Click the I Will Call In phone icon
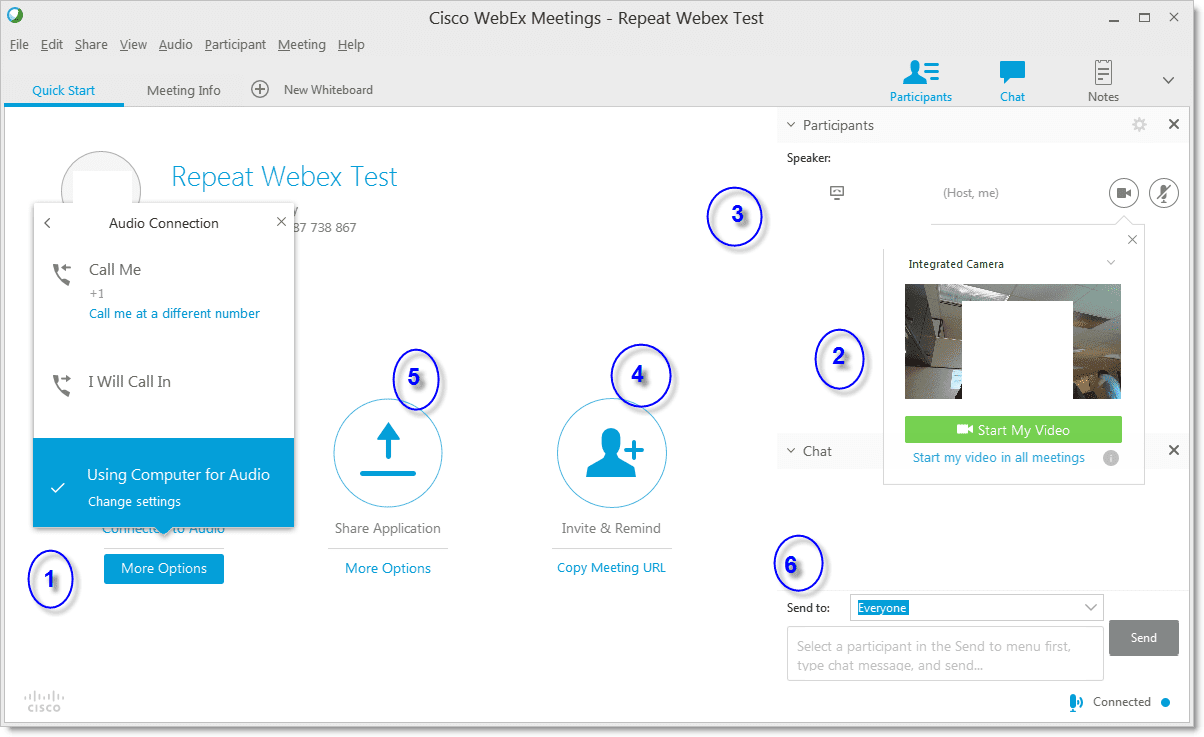 tap(62, 385)
